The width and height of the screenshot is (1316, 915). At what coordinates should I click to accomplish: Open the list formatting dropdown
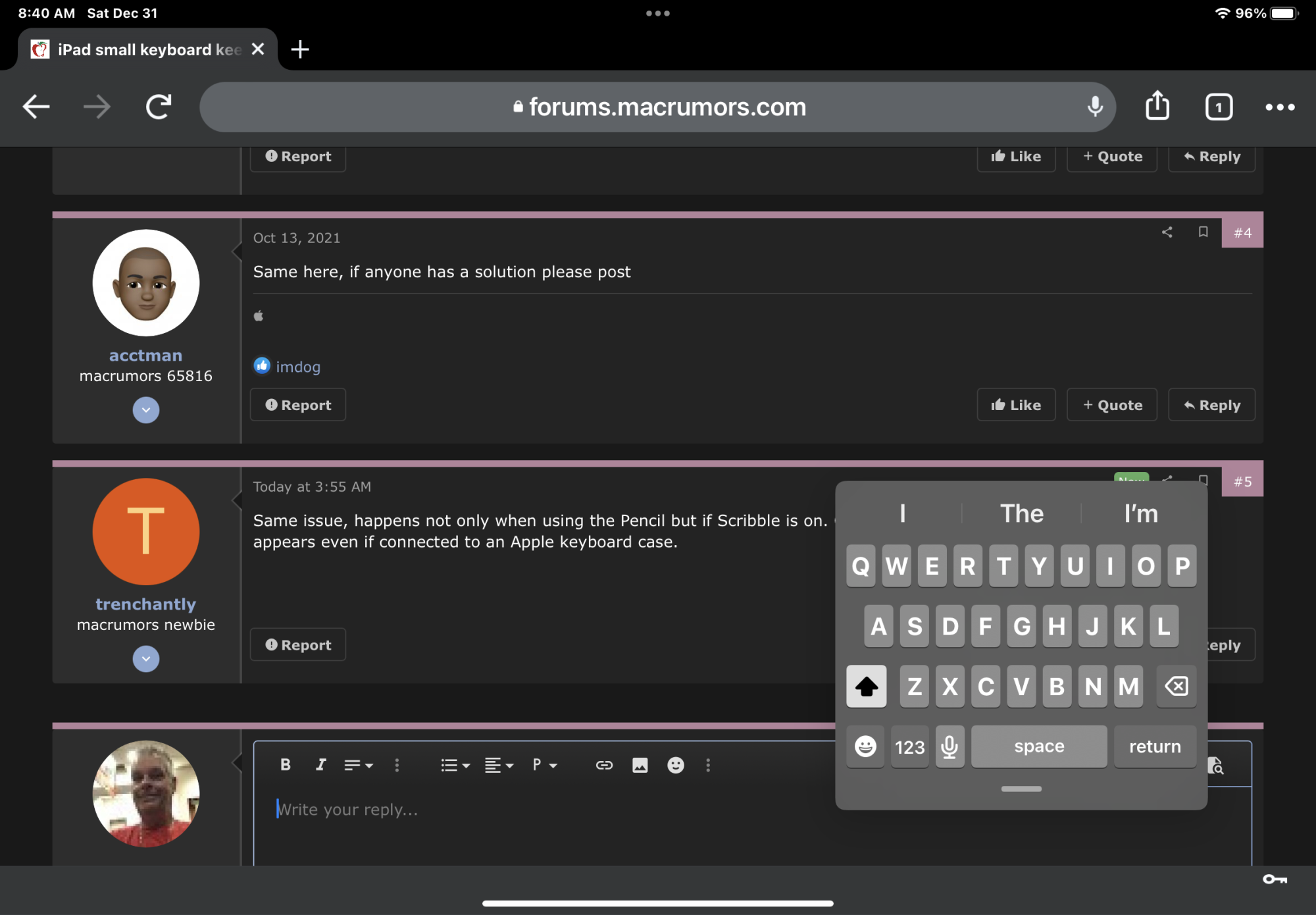(455, 765)
